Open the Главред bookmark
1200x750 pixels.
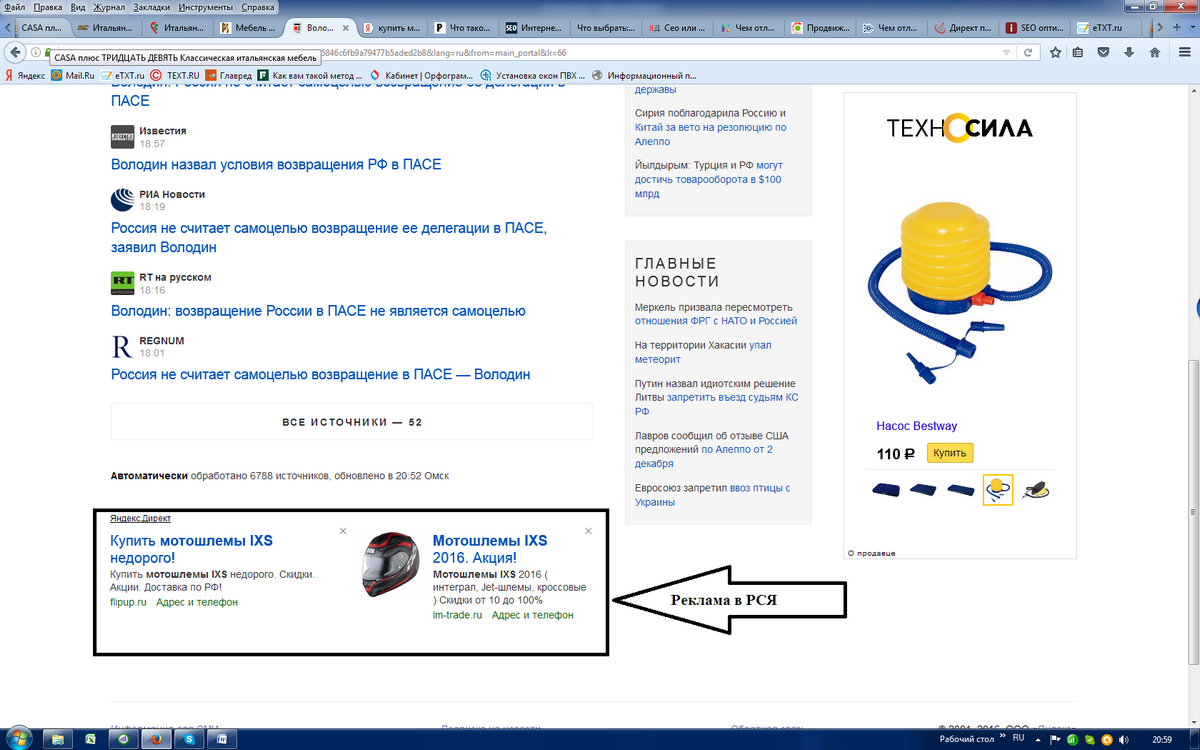[228, 75]
